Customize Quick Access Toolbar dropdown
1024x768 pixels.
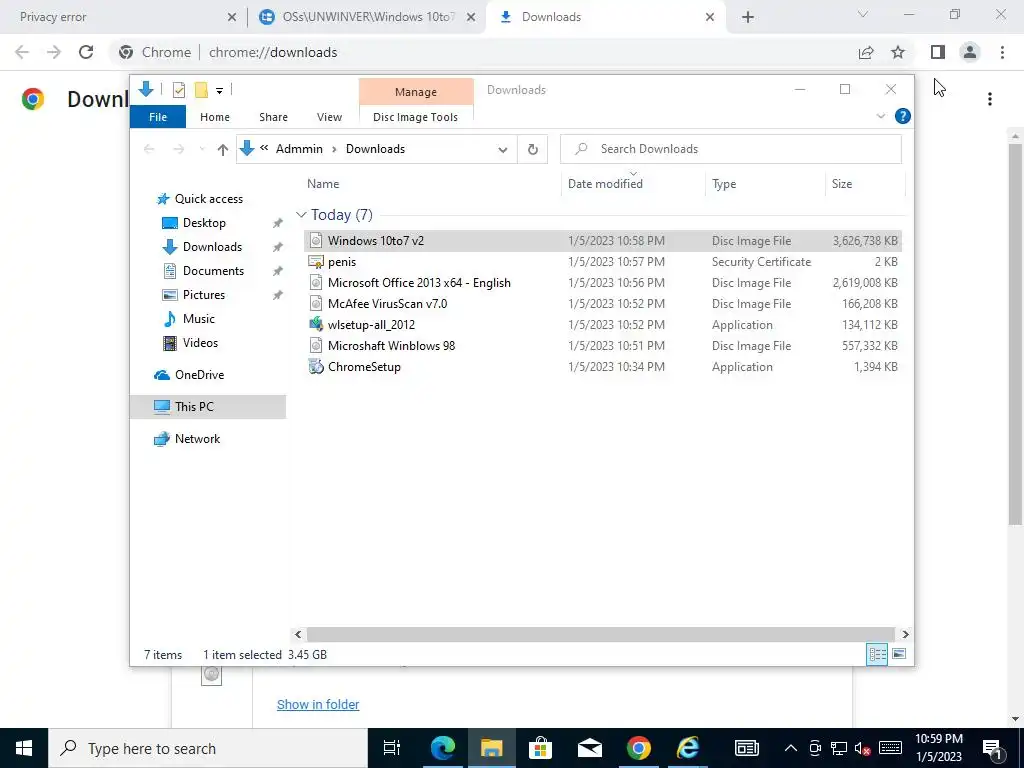(219, 91)
